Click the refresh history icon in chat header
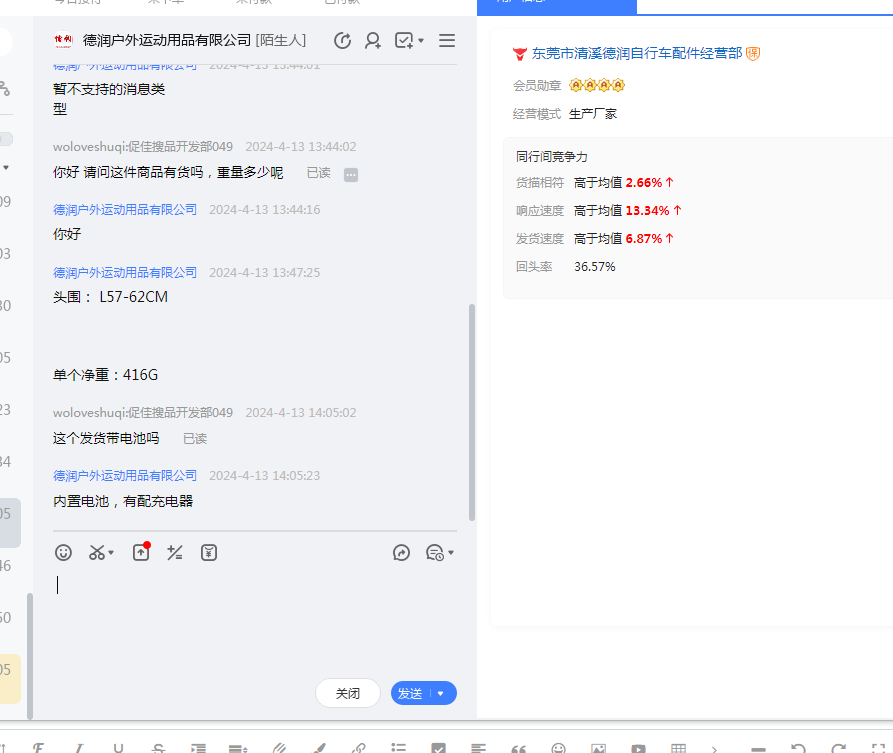The height and width of the screenshot is (753, 893). (342, 41)
